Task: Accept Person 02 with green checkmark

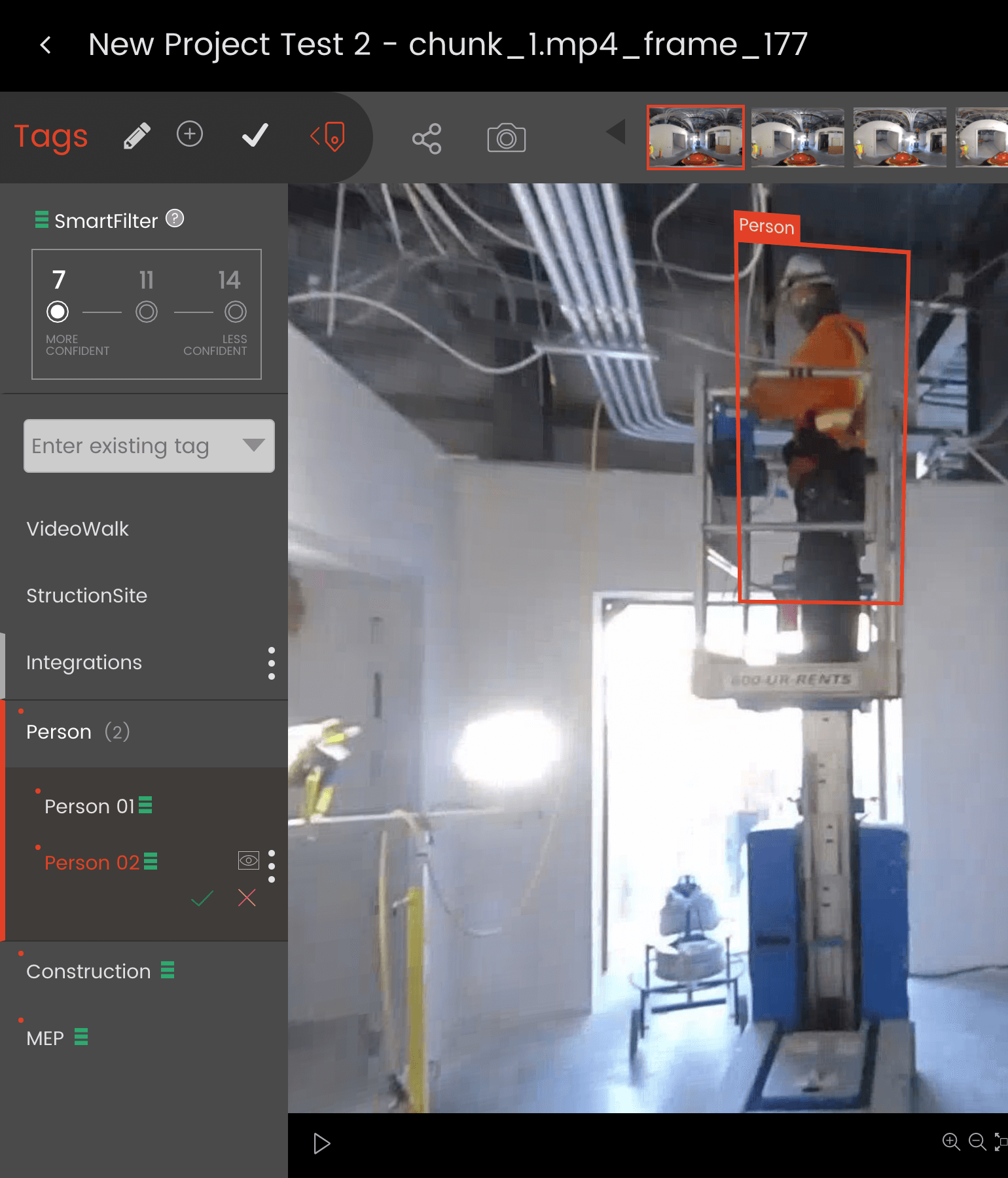Action: coord(202,898)
